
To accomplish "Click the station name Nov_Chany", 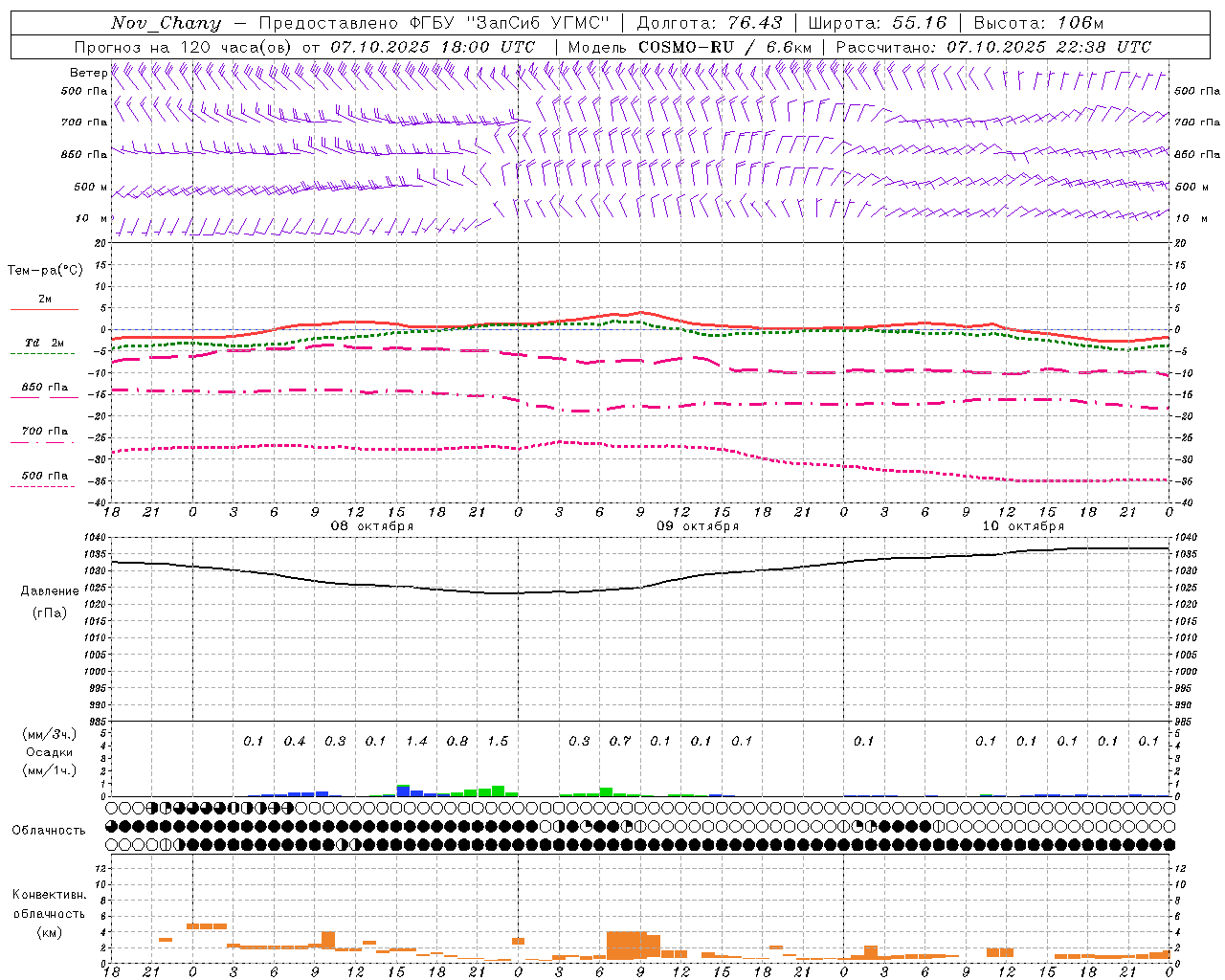I will pos(166,23).
